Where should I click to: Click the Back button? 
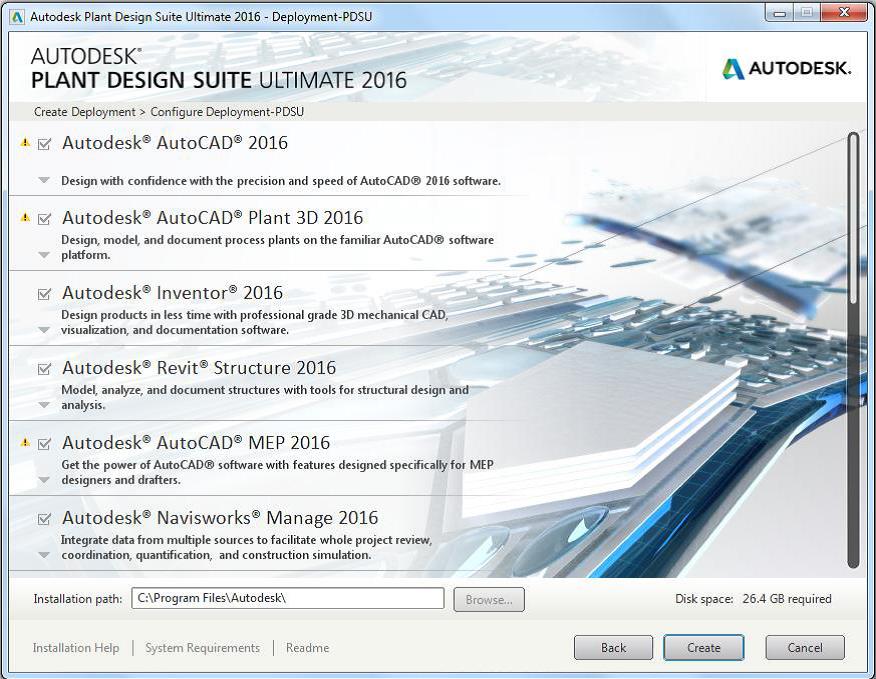tap(613, 647)
